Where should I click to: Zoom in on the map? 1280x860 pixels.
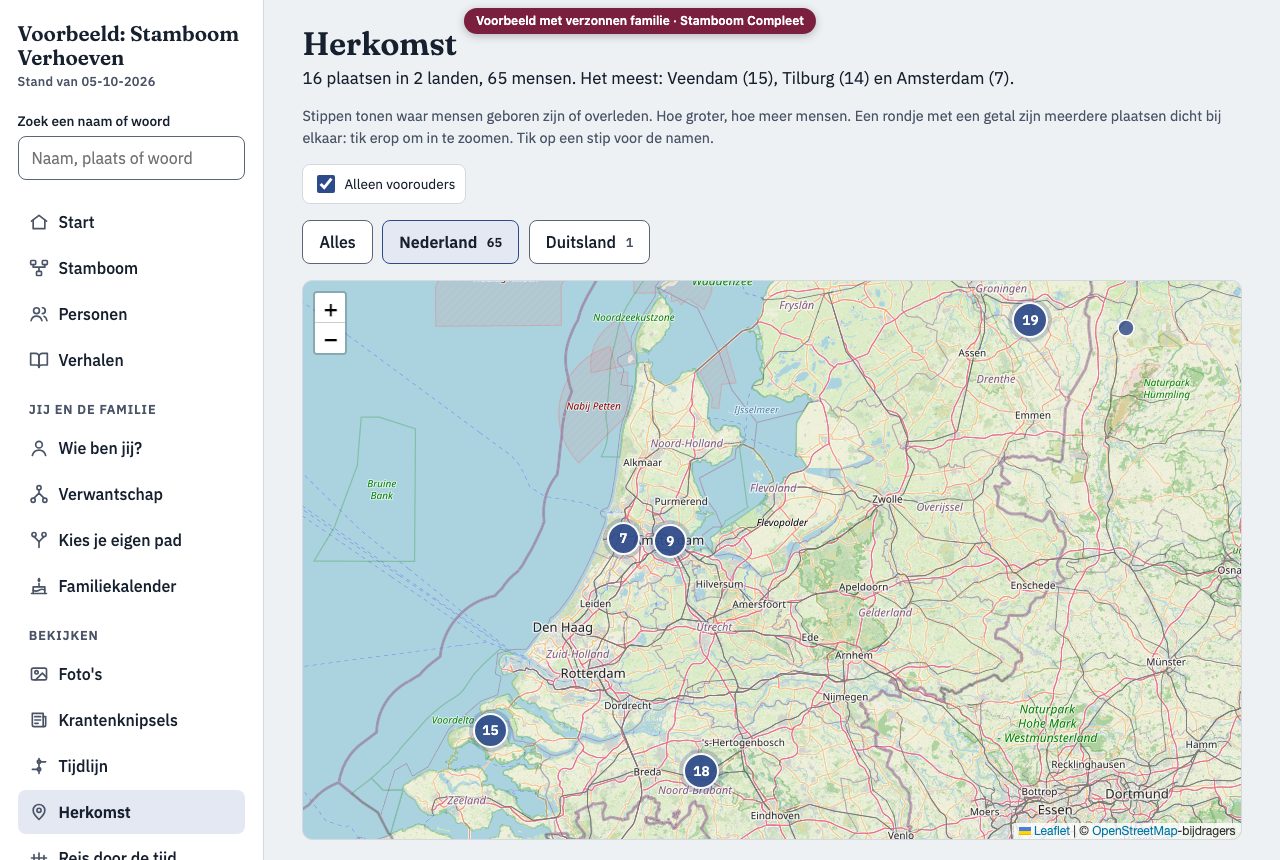(330, 309)
